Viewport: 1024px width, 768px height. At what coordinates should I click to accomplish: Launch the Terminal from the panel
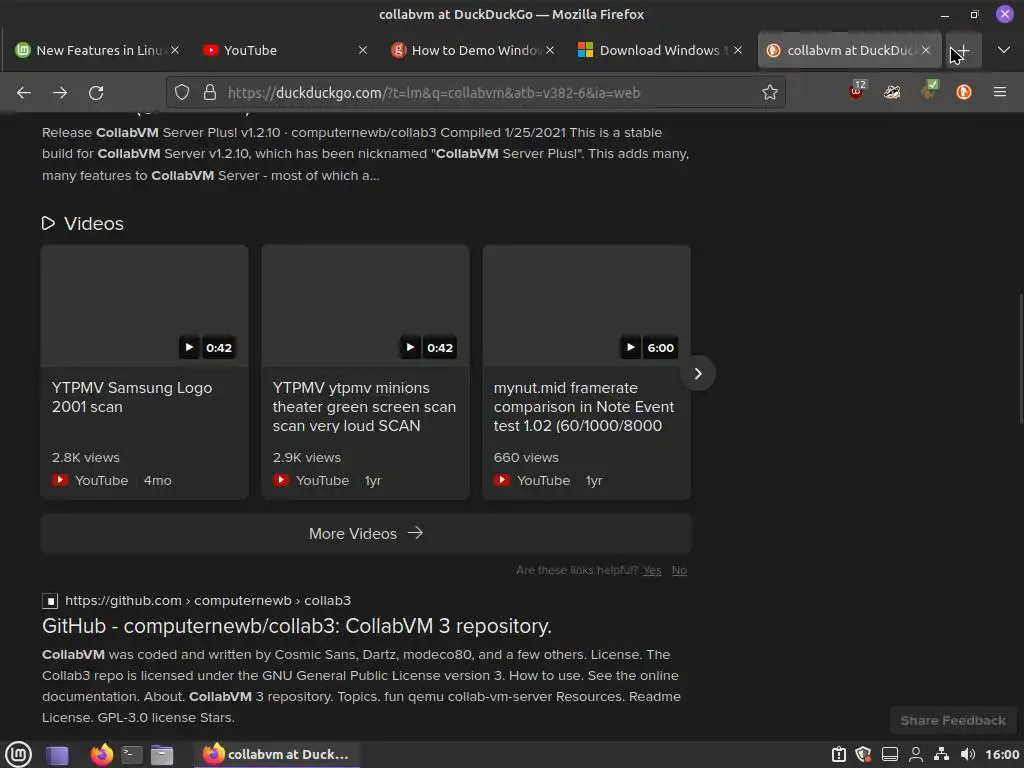pos(132,755)
